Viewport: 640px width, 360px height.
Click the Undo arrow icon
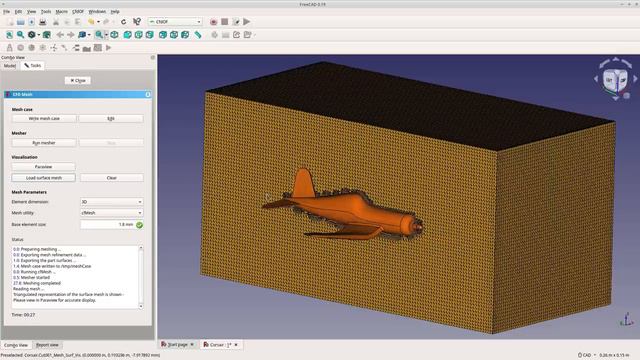click(91, 22)
